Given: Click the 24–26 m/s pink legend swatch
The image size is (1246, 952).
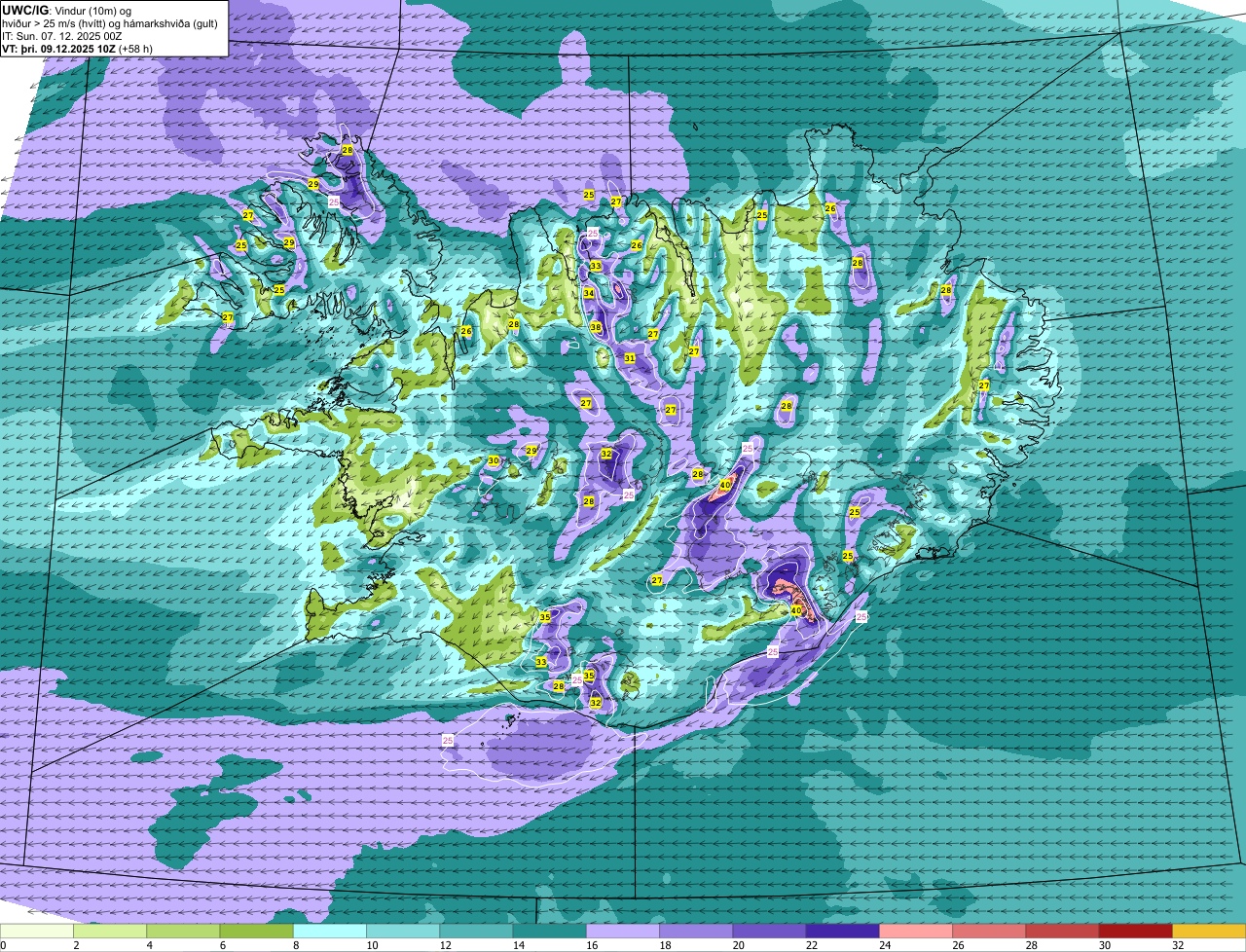Looking at the screenshot, I should (x=916, y=932).
